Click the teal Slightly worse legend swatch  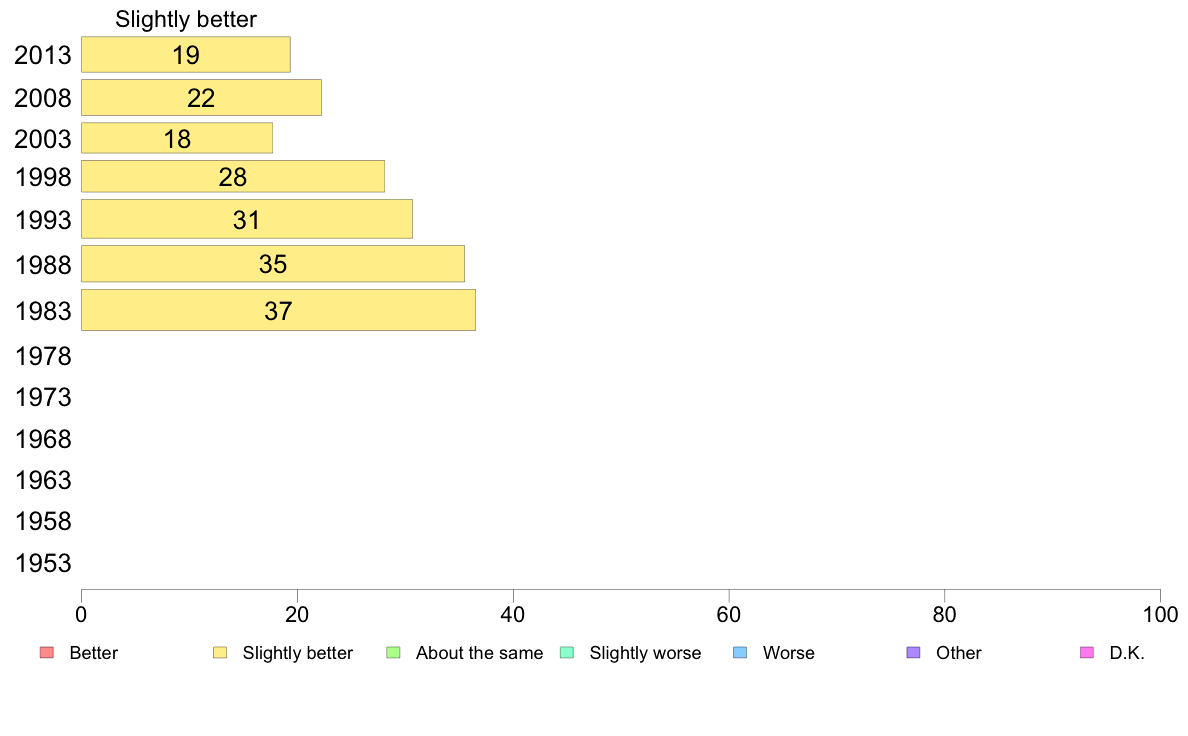pos(567,653)
